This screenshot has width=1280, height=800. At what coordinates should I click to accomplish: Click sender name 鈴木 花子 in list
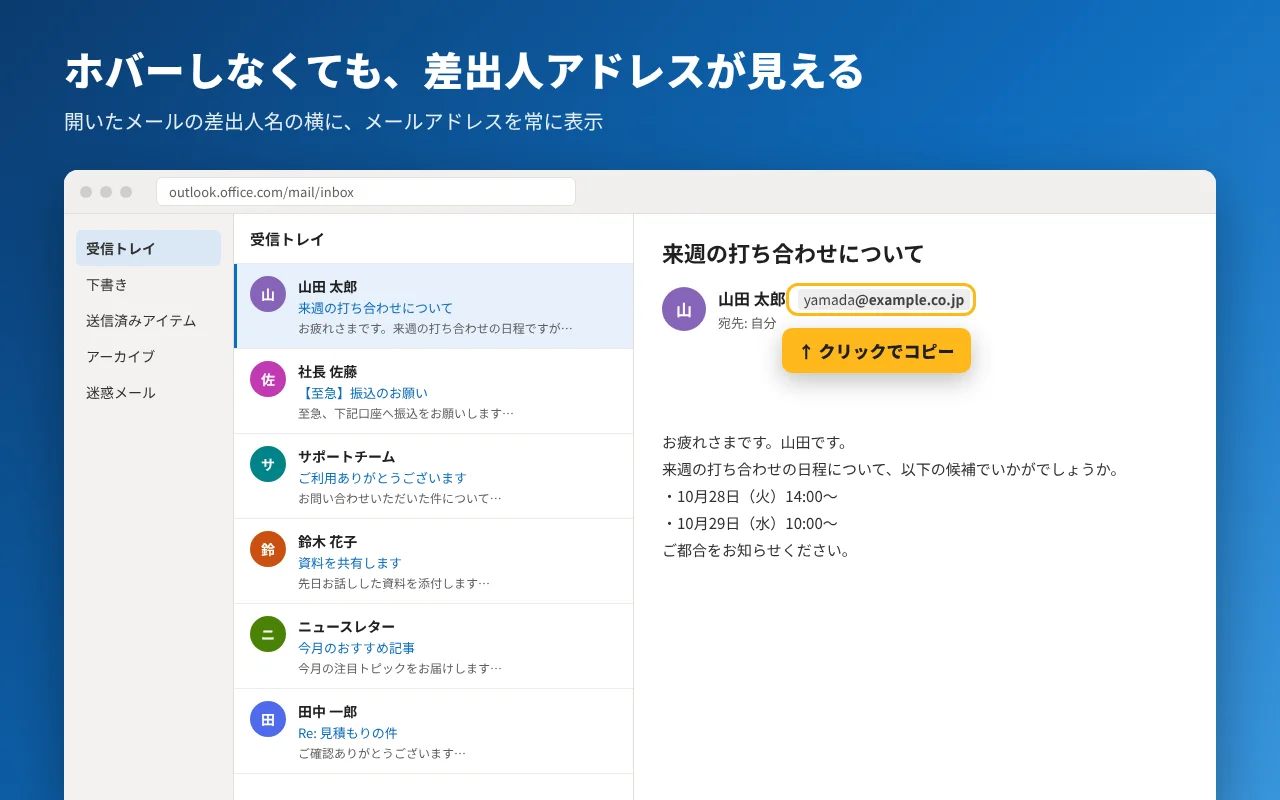[x=327, y=542]
